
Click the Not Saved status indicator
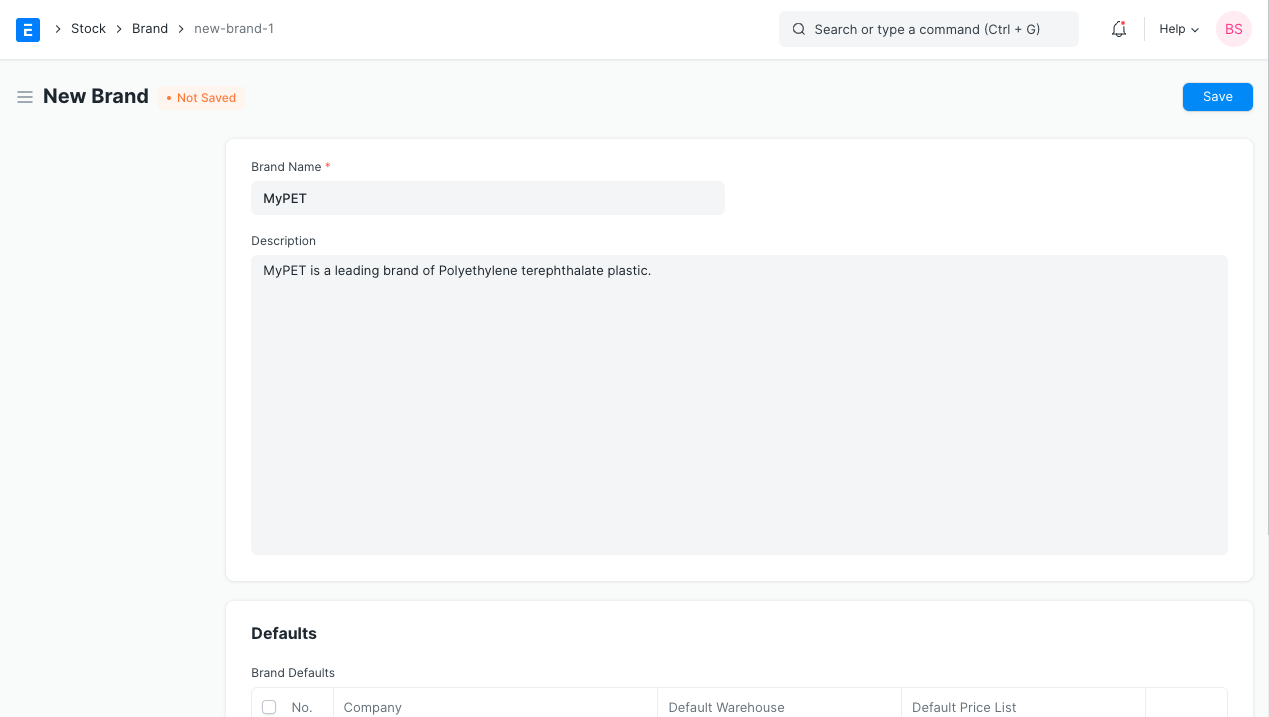(x=201, y=98)
